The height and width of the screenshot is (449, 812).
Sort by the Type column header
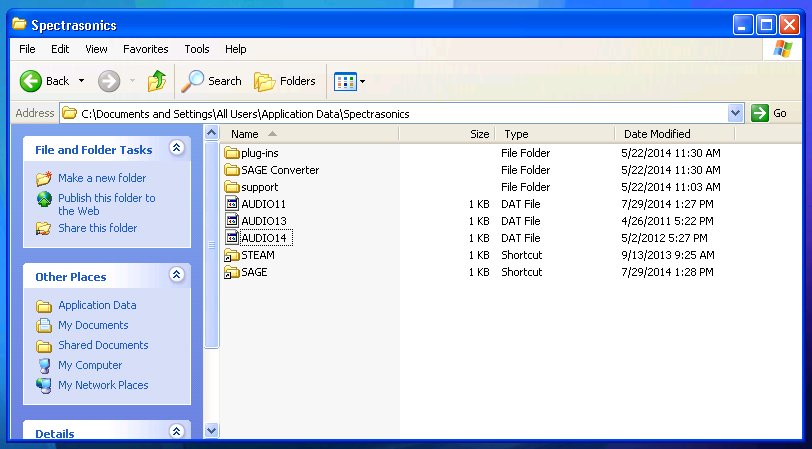(555, 134)
